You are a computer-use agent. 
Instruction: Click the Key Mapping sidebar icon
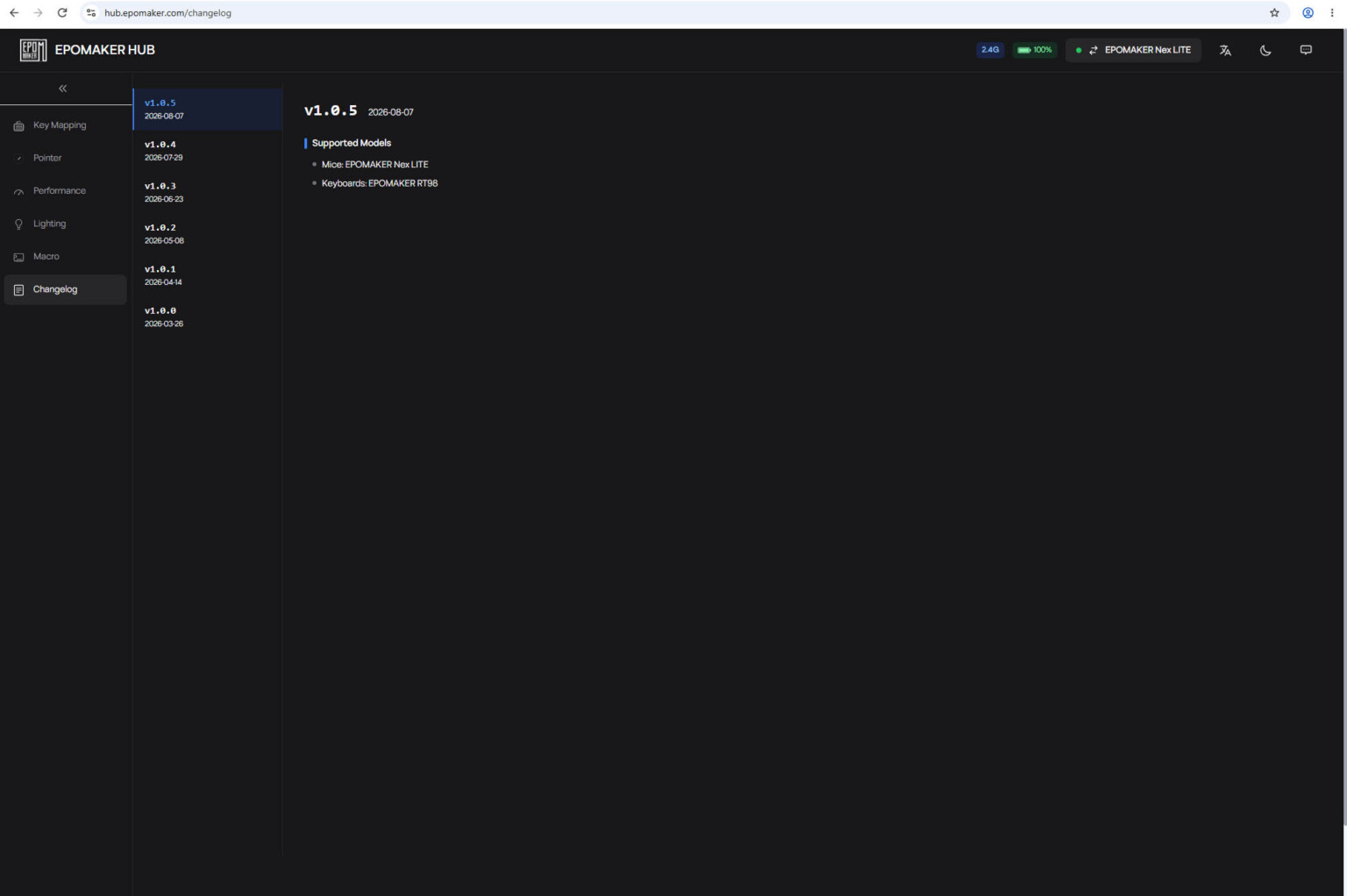pos(18,126)
